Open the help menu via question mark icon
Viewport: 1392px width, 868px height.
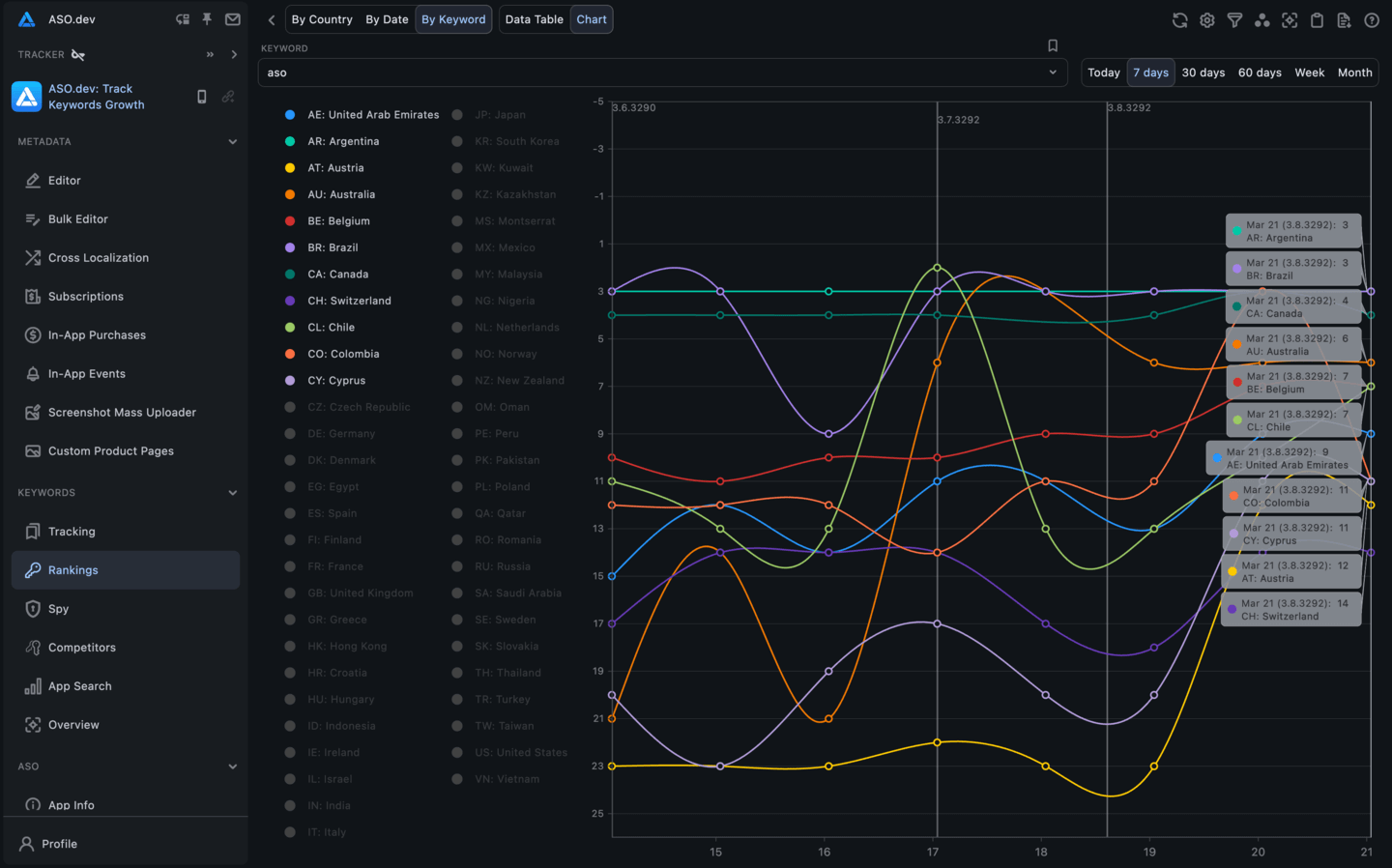click(x=1371, y=19)
